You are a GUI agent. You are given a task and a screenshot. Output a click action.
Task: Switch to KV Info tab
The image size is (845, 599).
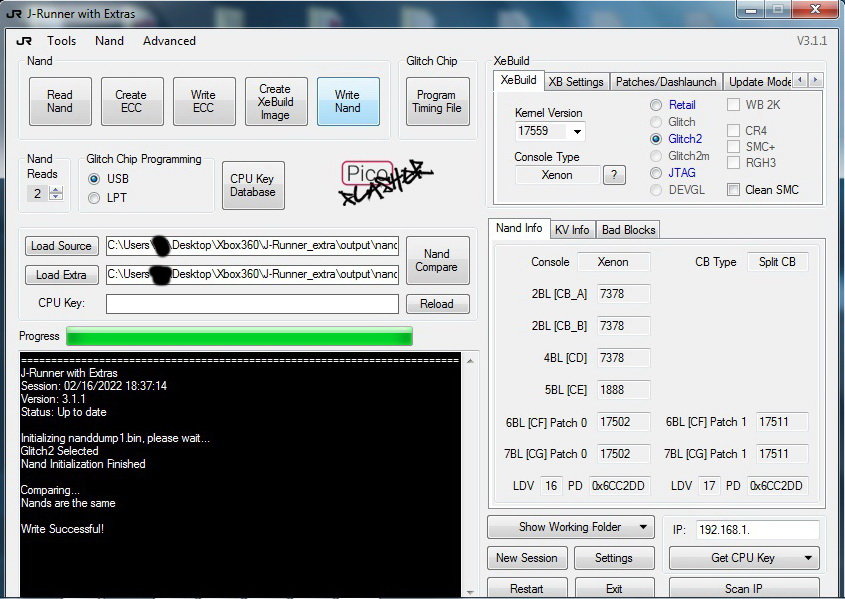[x=572, y=230]
